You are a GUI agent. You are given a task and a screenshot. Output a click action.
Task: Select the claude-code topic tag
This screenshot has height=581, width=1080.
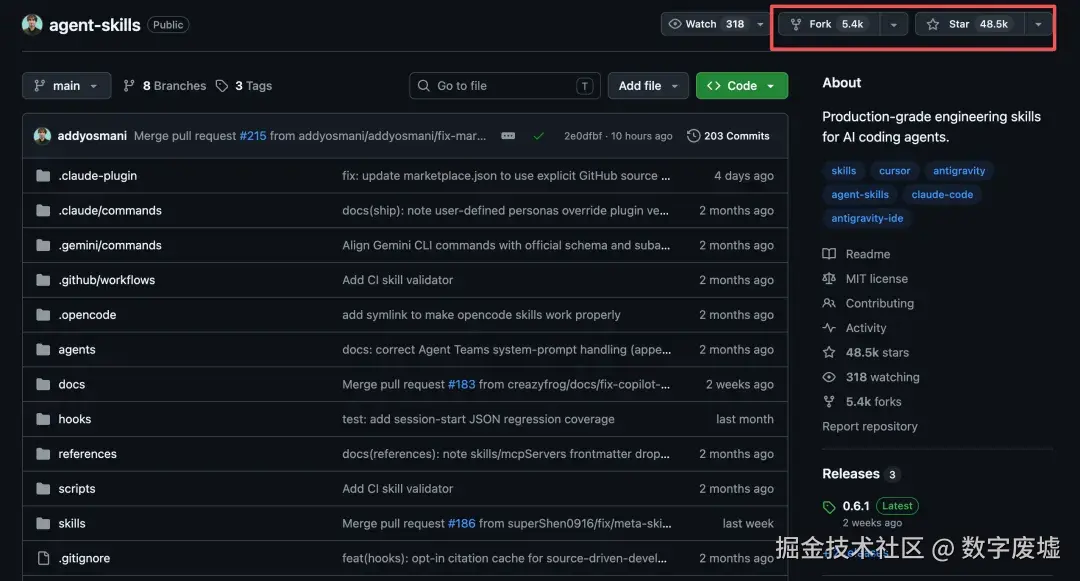[942, 195]
